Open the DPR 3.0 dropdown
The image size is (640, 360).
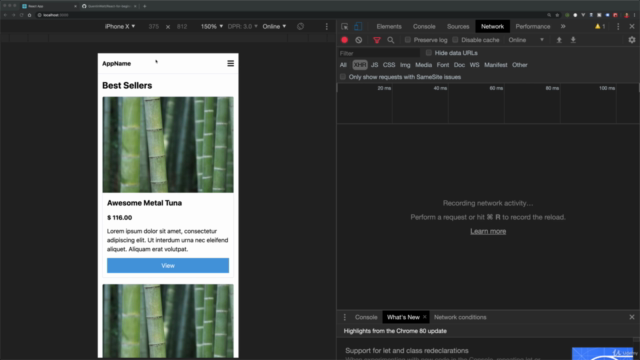pos(243,27)
